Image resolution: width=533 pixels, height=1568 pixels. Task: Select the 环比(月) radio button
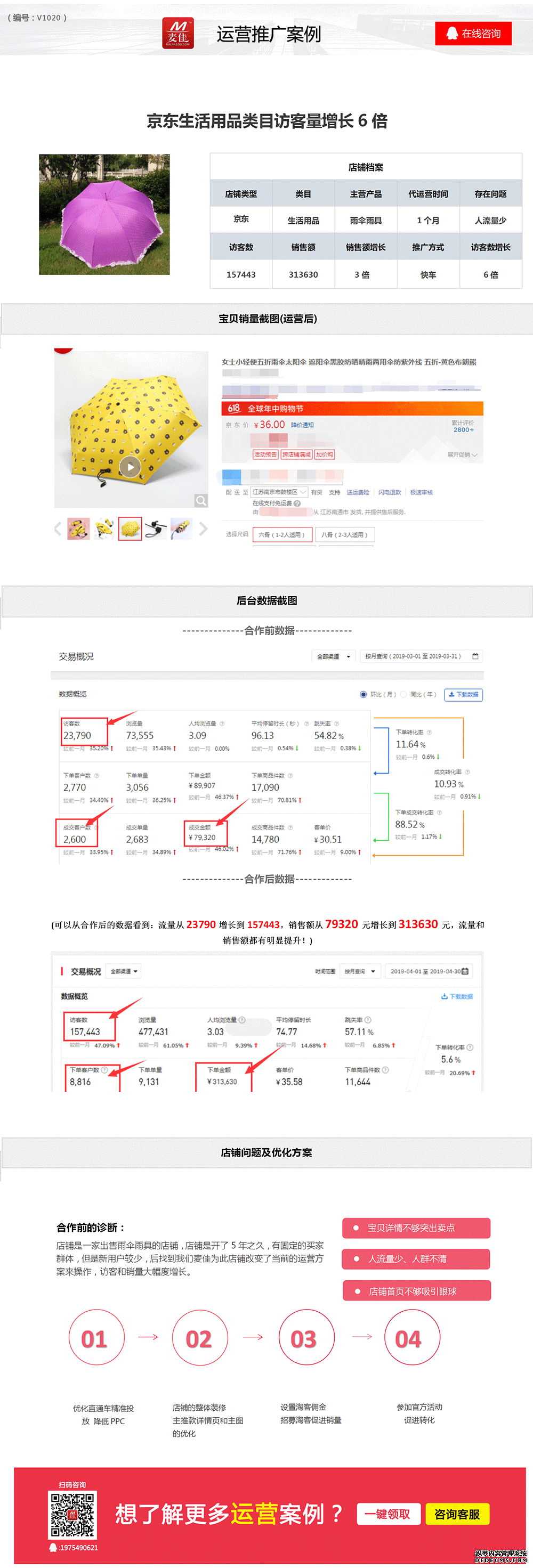(364, 694)
